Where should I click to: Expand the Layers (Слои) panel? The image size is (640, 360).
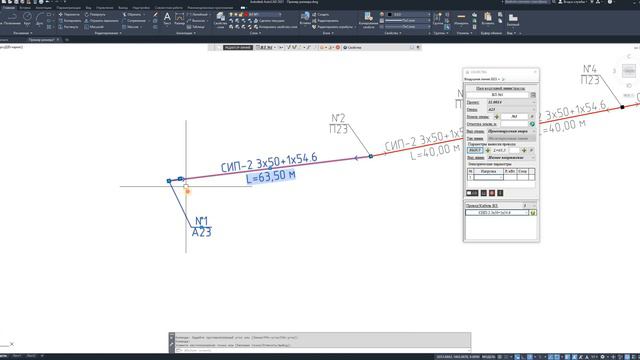[255, 33]
